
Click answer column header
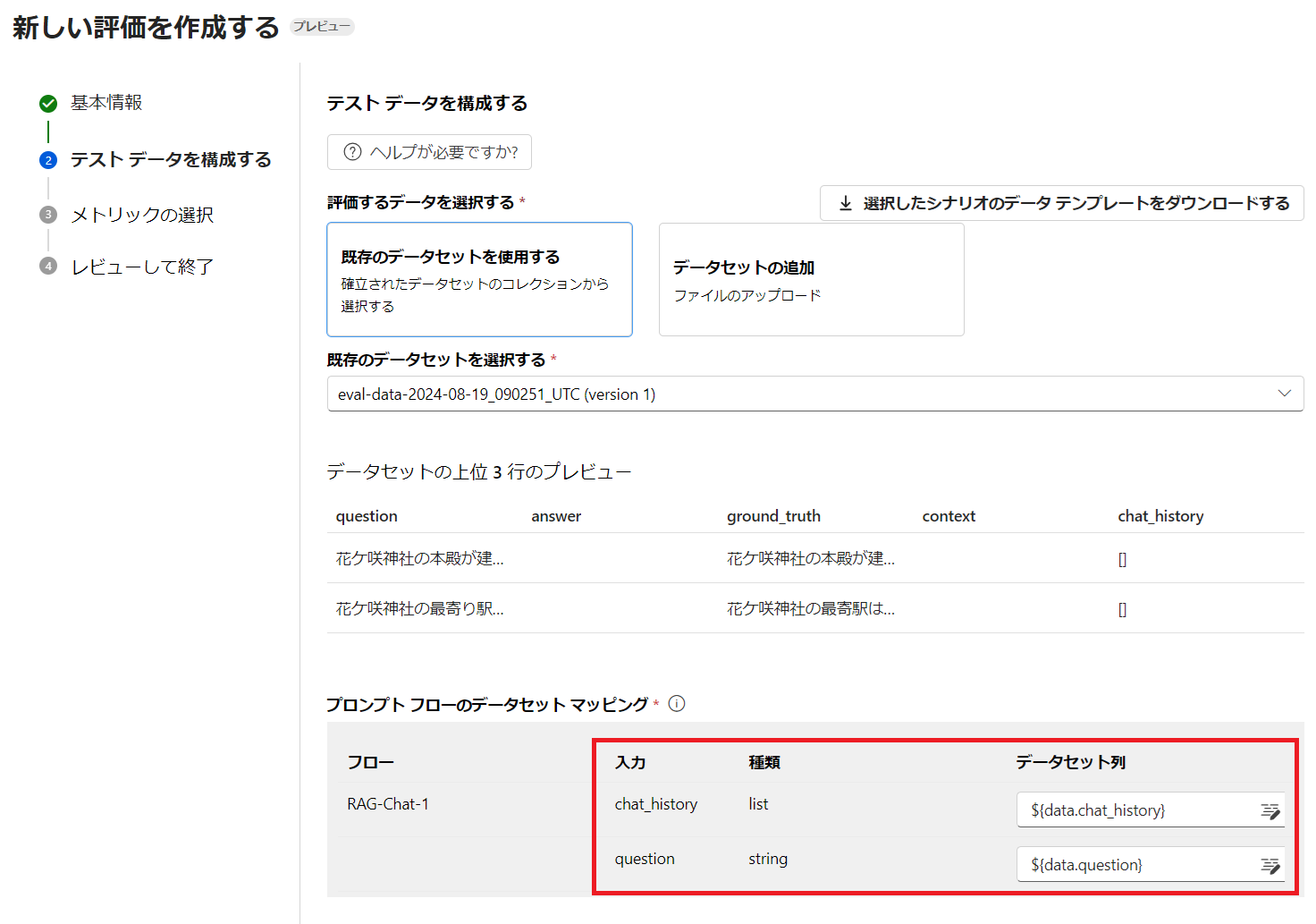click(x=556, y=516)
